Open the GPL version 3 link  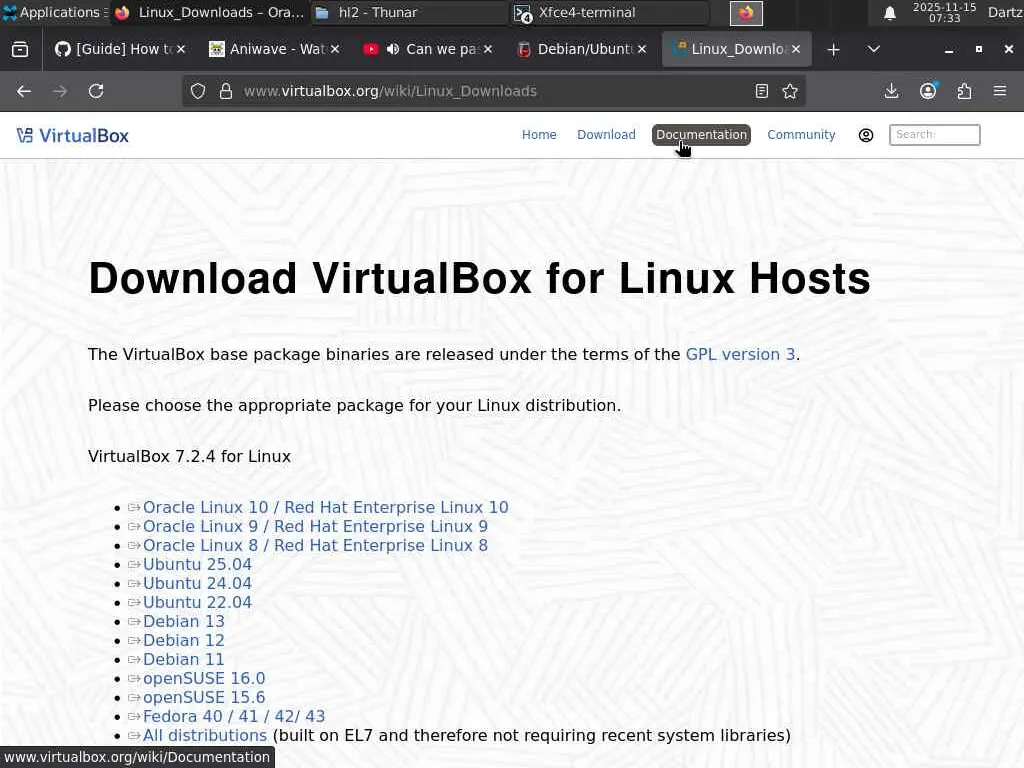pos(740,354)
